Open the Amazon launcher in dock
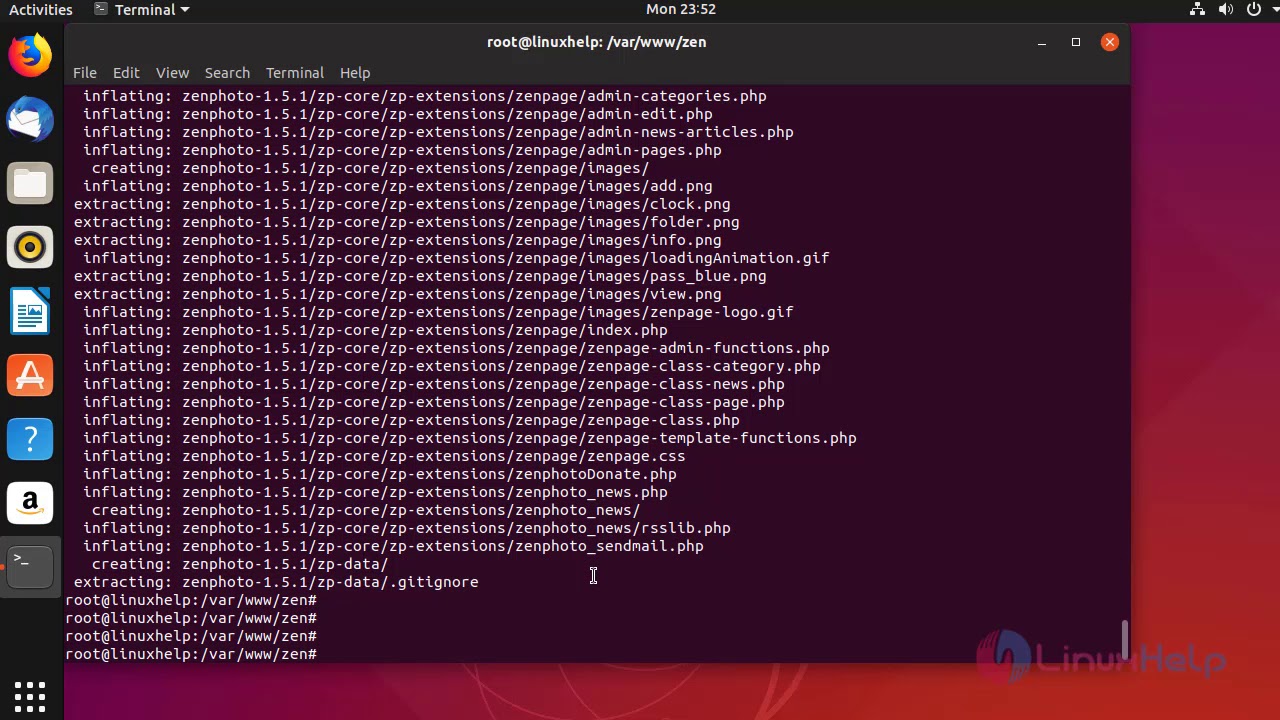The image size is (1280, 720). coord(30,503)
